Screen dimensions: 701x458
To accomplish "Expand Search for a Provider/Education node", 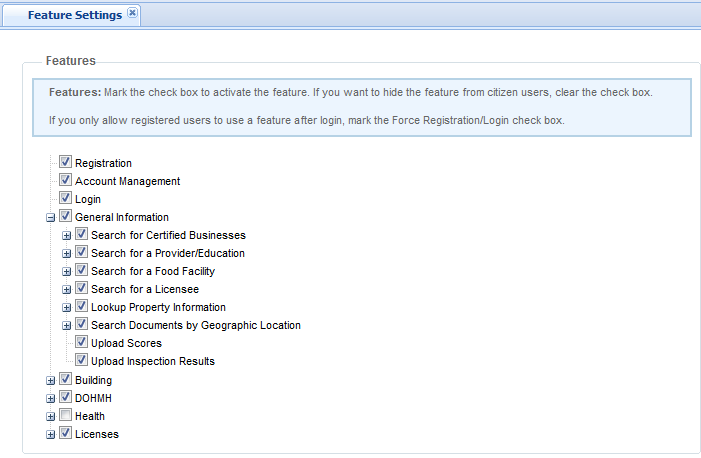I will point(67,253).
